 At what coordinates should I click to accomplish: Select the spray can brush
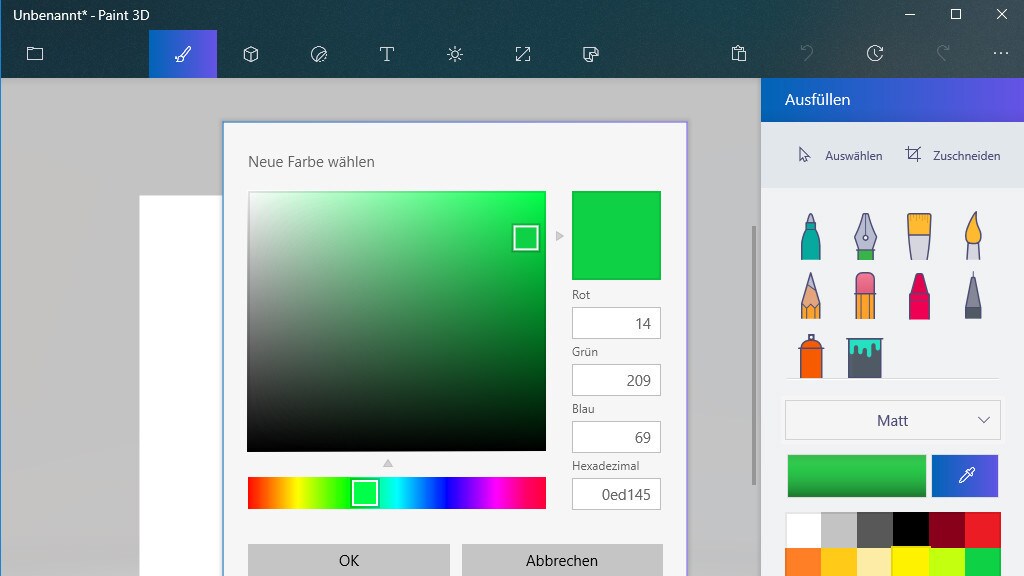pos(810,355)
